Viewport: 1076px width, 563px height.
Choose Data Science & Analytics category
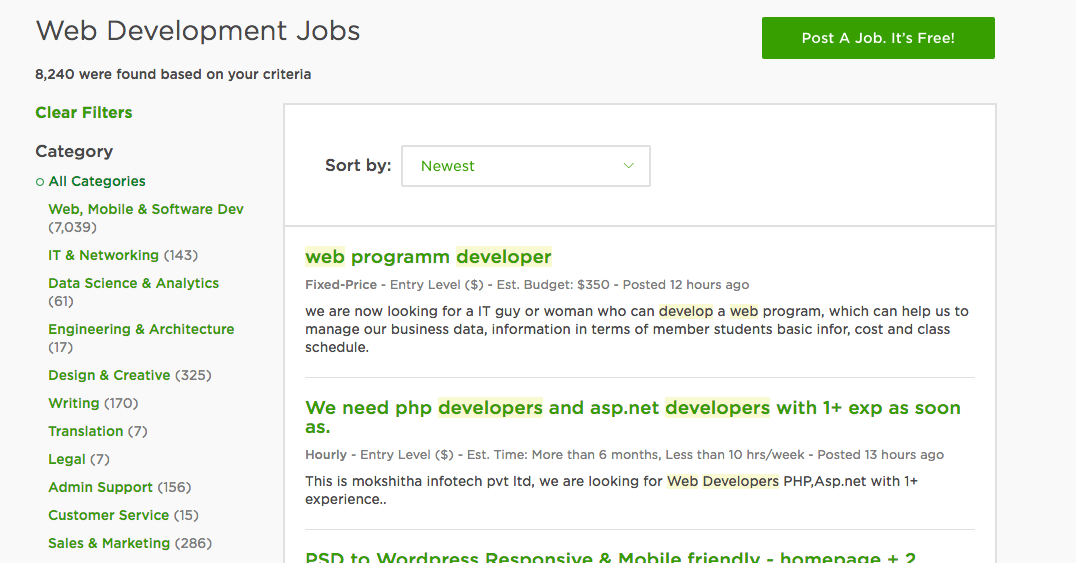coord(133,284)
